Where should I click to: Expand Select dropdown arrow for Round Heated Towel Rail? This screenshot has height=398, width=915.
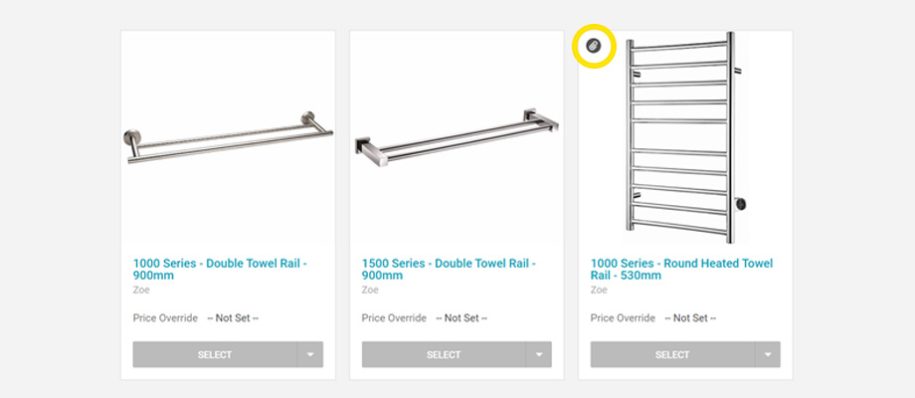(768, 354)
